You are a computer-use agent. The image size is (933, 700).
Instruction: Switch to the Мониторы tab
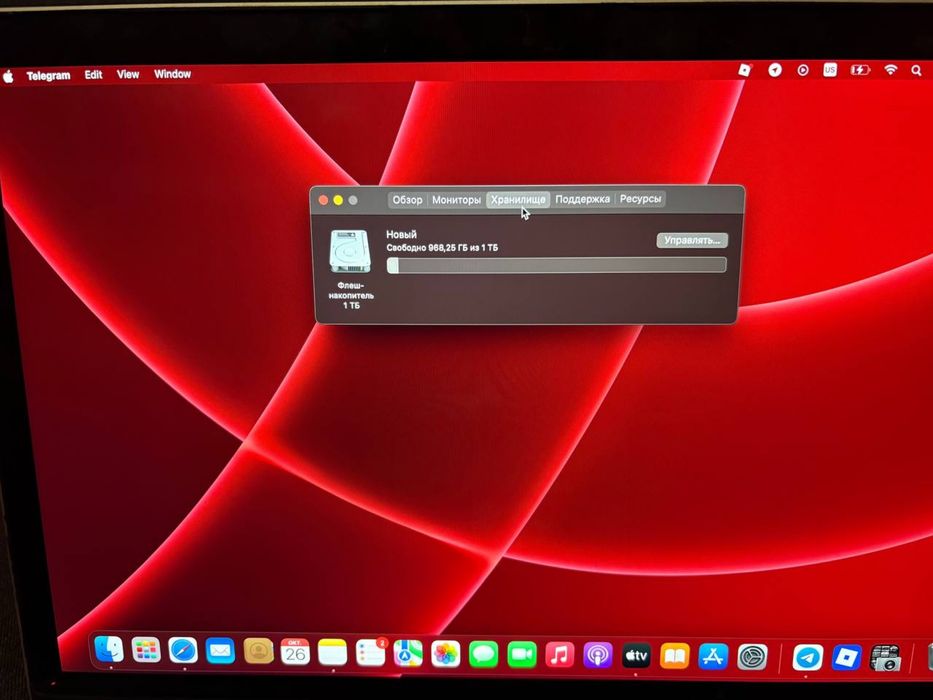[x=456, y=200]
